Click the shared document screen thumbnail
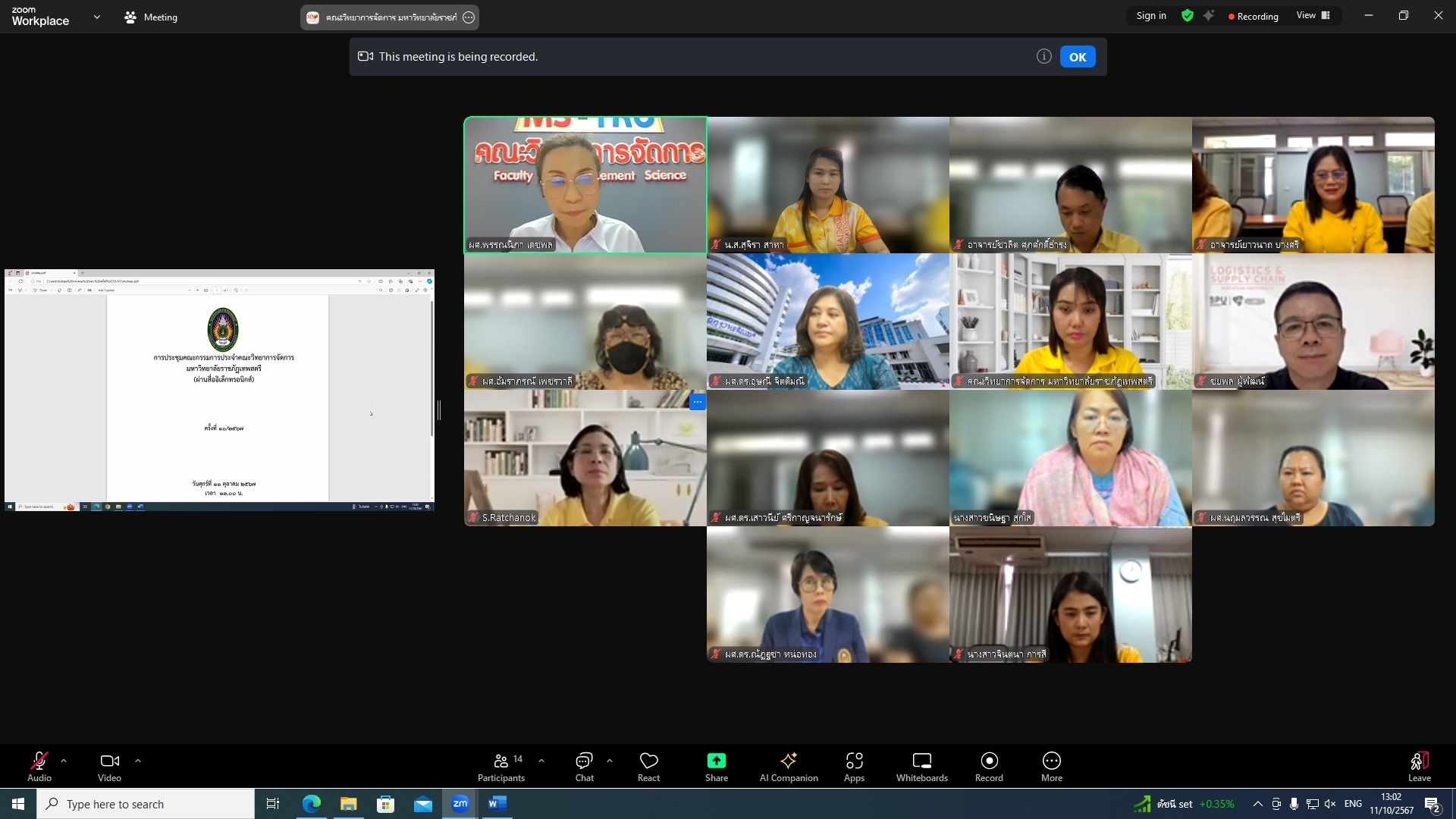This screenshot has height=819, width=1456. coord(219,390)
